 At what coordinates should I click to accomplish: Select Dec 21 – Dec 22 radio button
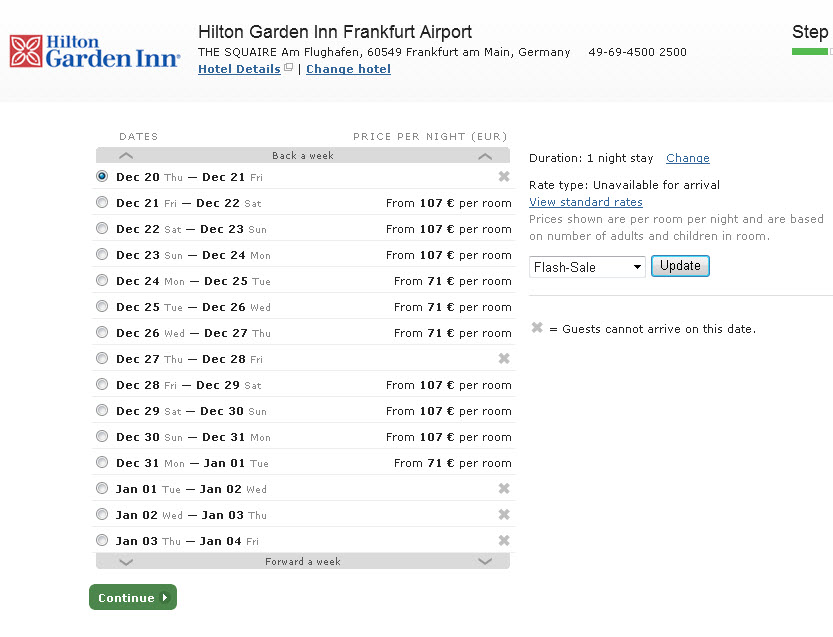(102, 202)
